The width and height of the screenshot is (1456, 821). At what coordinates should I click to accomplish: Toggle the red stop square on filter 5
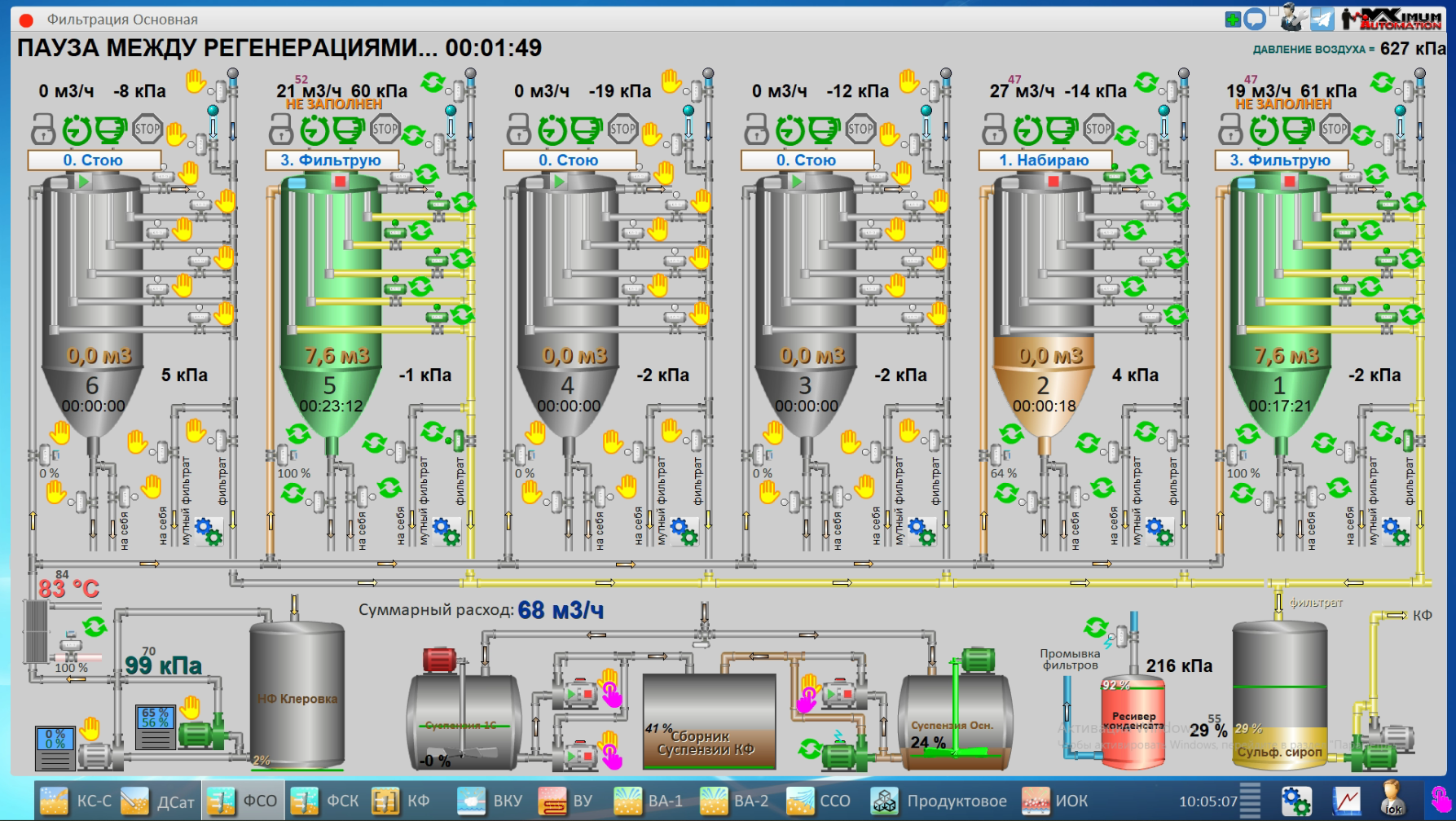[340, 182]
